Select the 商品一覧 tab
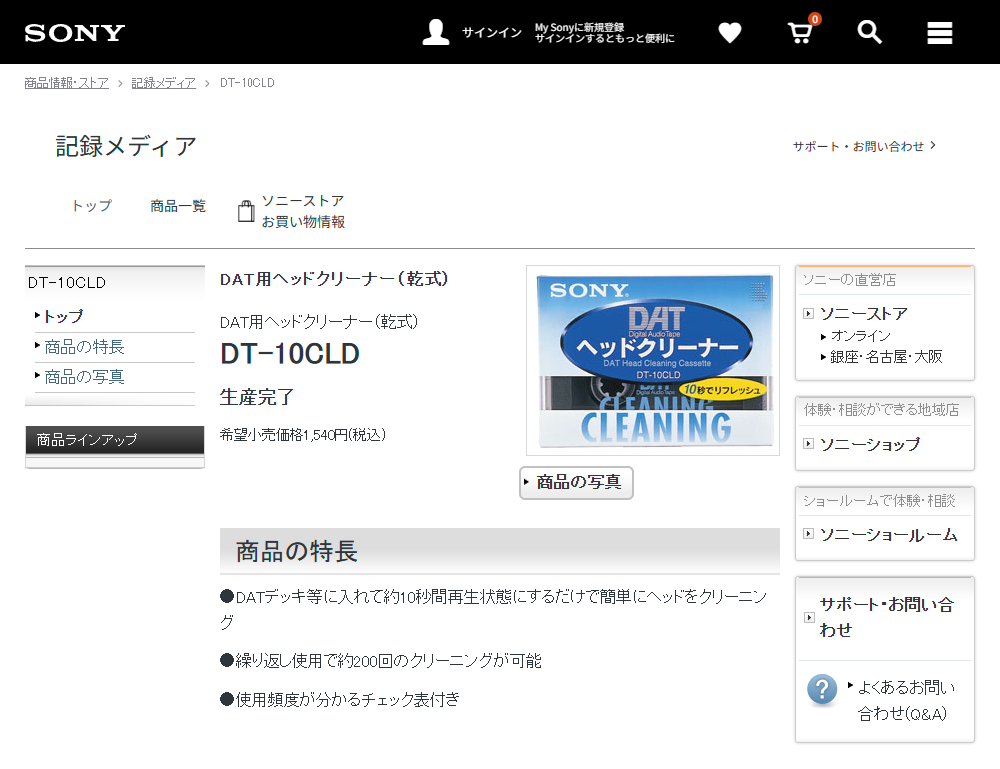This screenshot has height=769, width=1000. [178, 206]
